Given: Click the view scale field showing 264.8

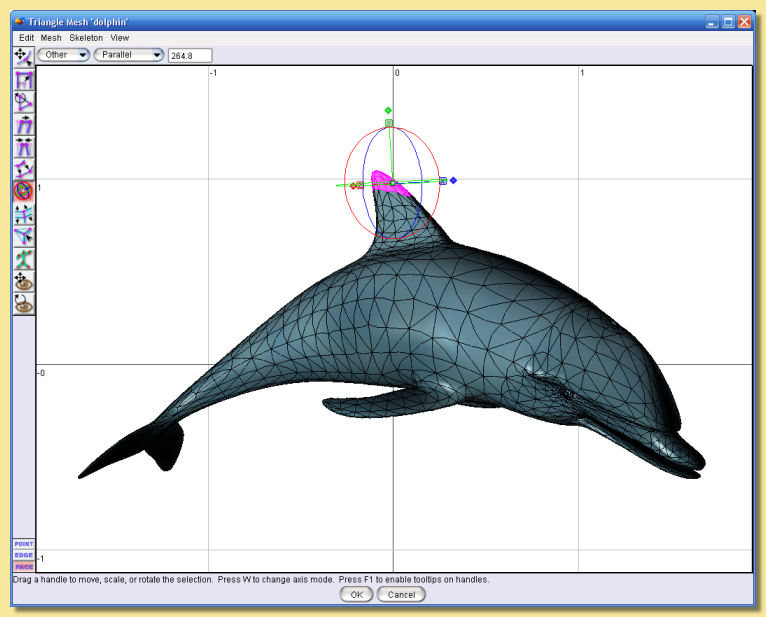Looking at the screenshot, I should click(x=190, y=55).
